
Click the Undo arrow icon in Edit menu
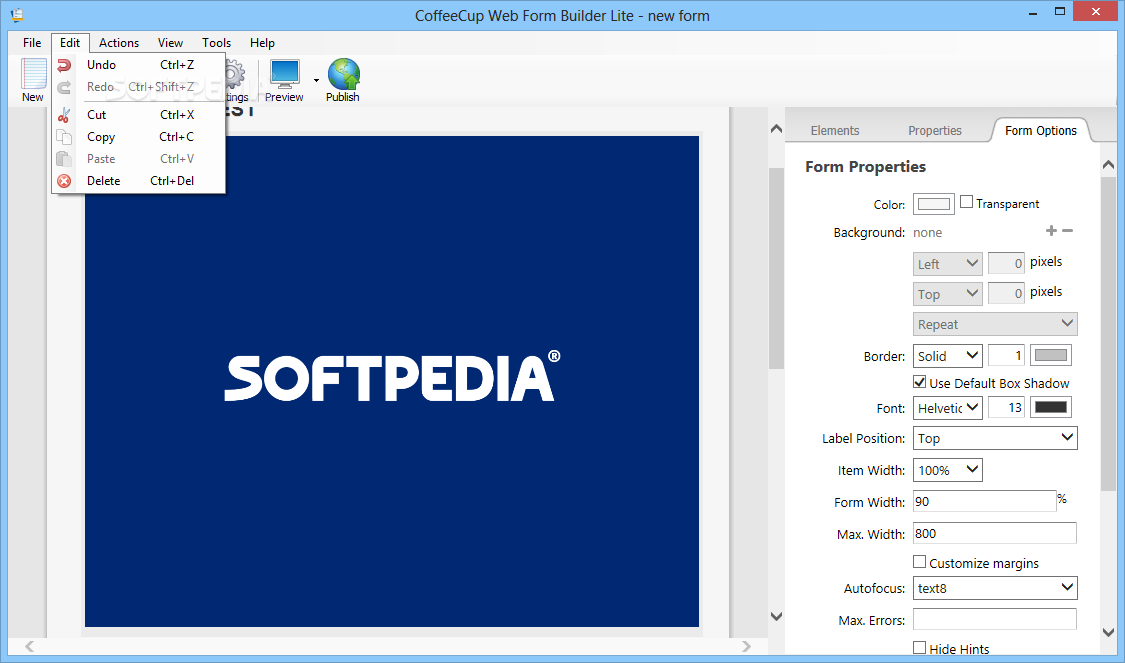(64, 65)
